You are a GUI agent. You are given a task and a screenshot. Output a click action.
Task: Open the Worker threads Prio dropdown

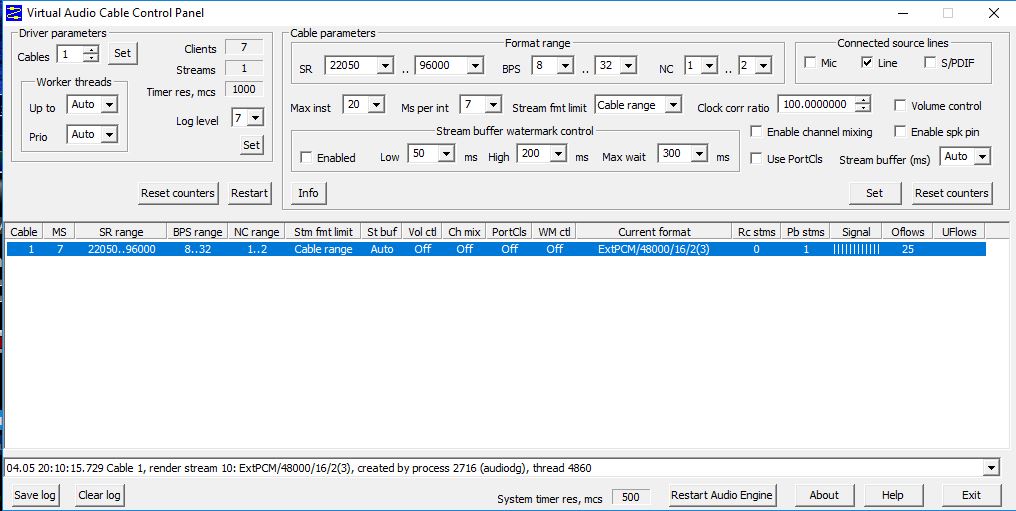pos(110,135)
